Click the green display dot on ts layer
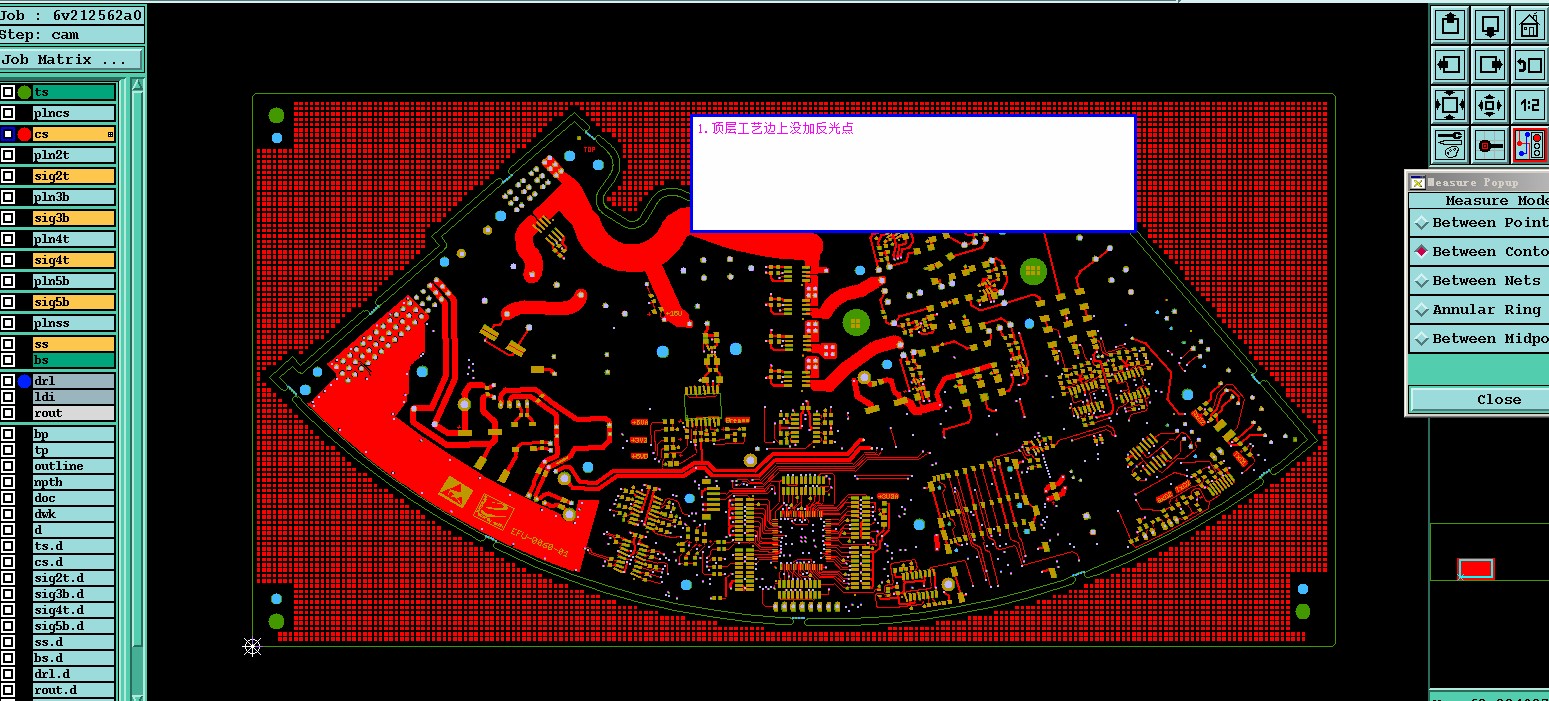The height and width of the screenshot is (701, 1549). (x=25, y=92)
